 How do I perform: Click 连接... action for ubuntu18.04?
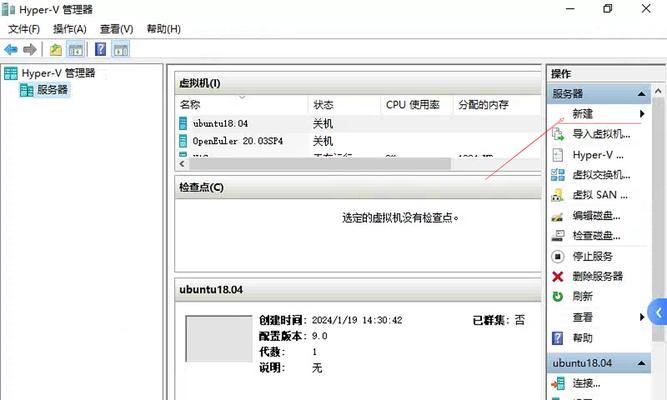[x=586, y=383]
